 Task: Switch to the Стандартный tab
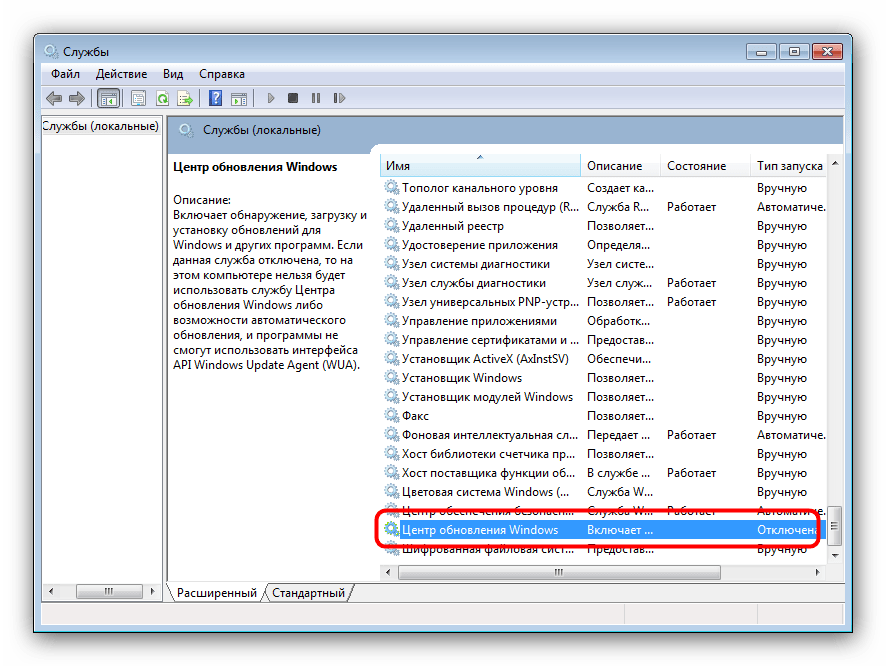point(308,593)
